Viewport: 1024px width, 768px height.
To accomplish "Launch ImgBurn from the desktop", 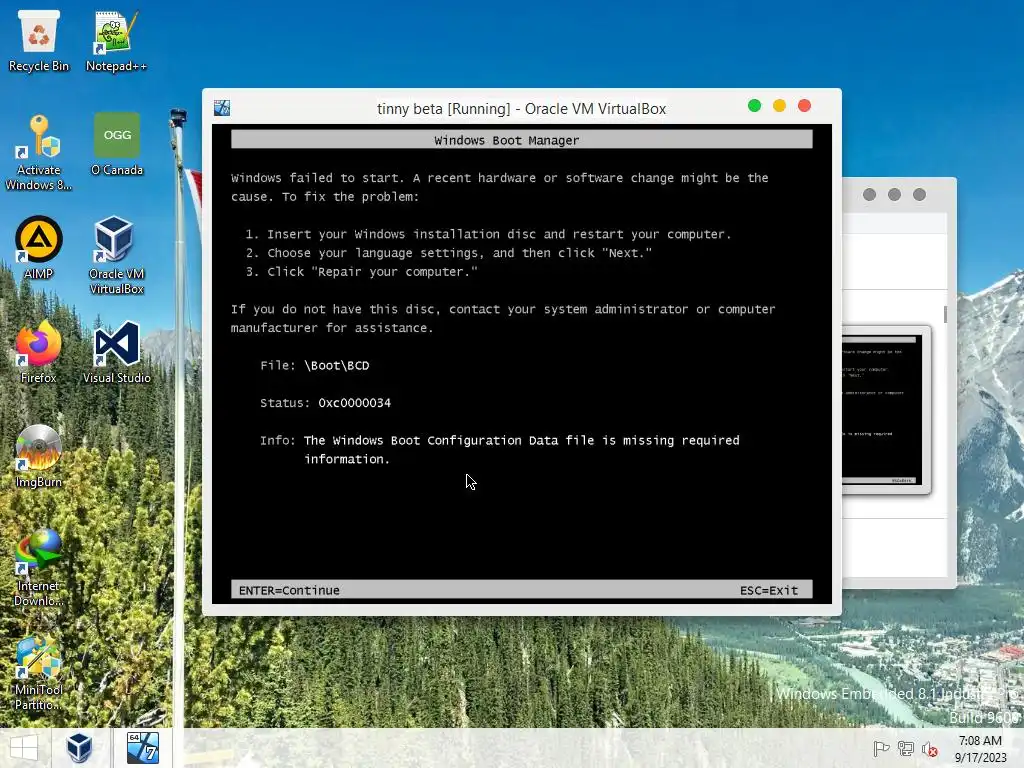I will coord(39,456).
